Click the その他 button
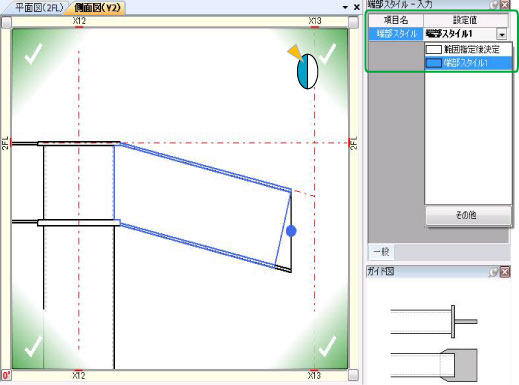 [468, 215]
